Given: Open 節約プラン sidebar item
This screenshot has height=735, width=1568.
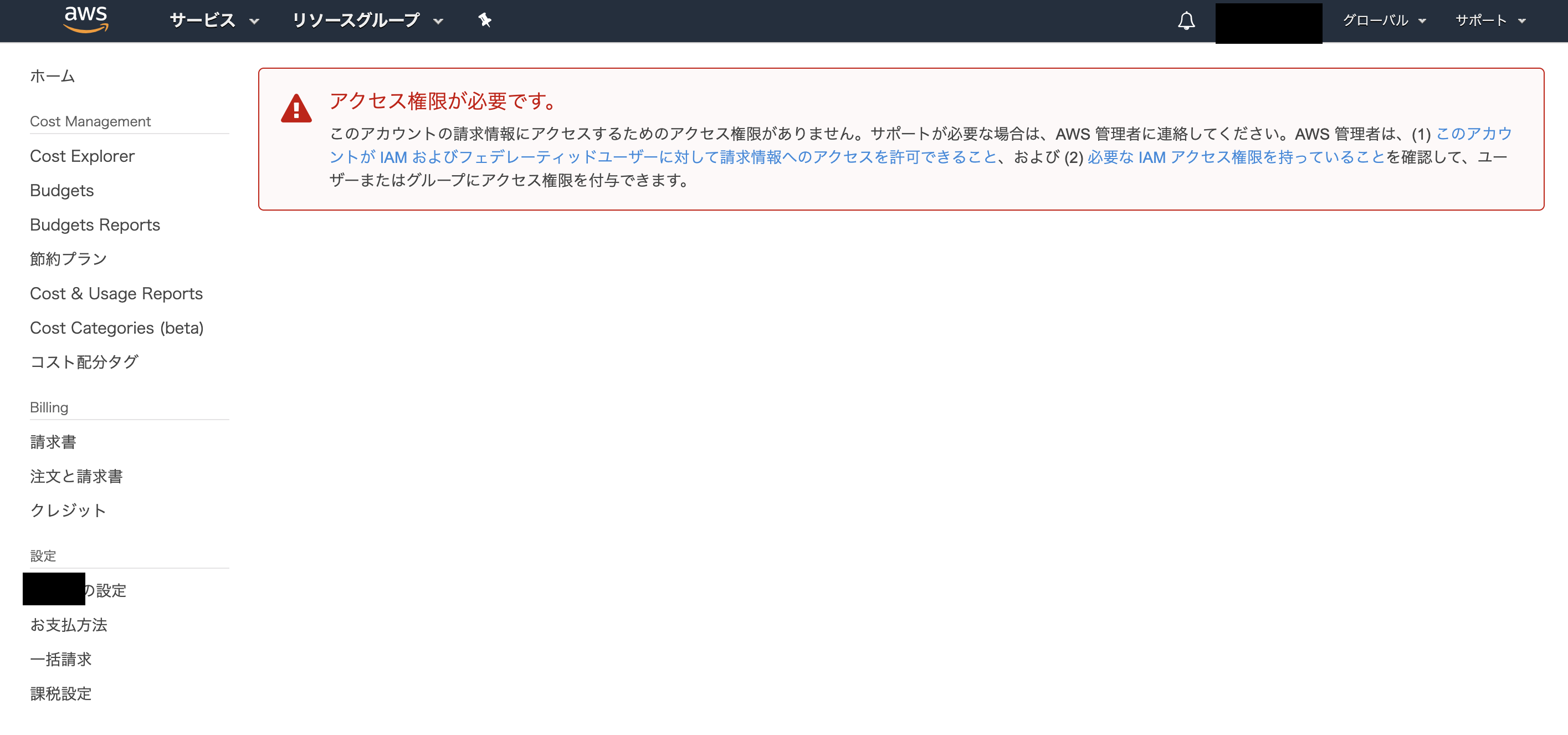Looking at the screenshot, I should (69, 259).
